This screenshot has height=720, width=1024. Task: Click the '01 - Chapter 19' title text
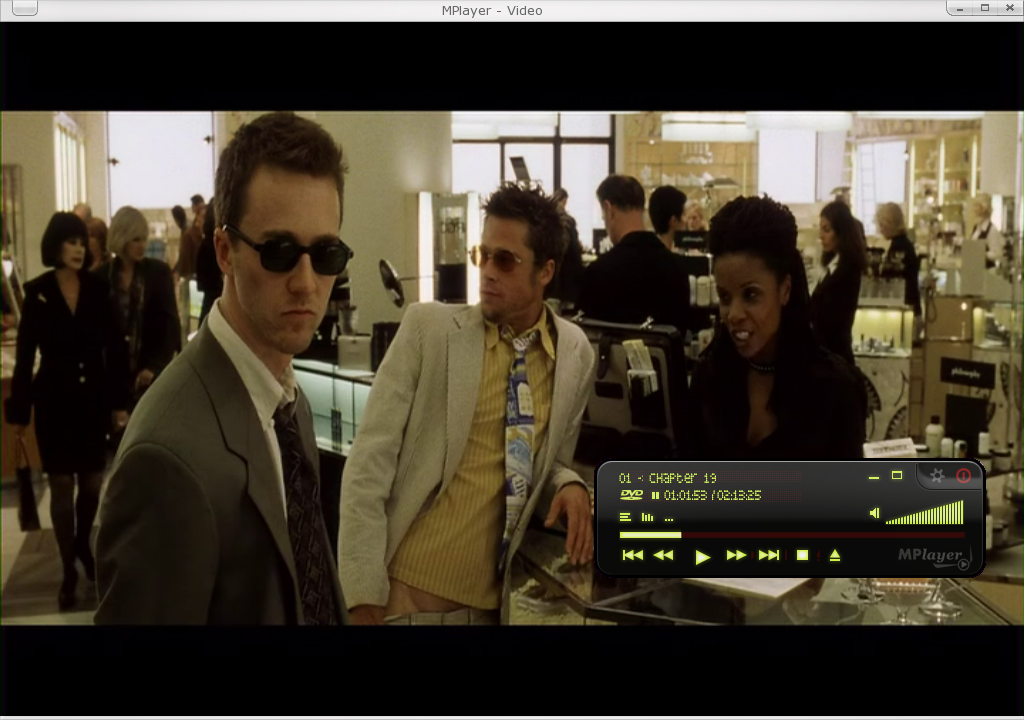pyautogui.click(x=667, y=478)
